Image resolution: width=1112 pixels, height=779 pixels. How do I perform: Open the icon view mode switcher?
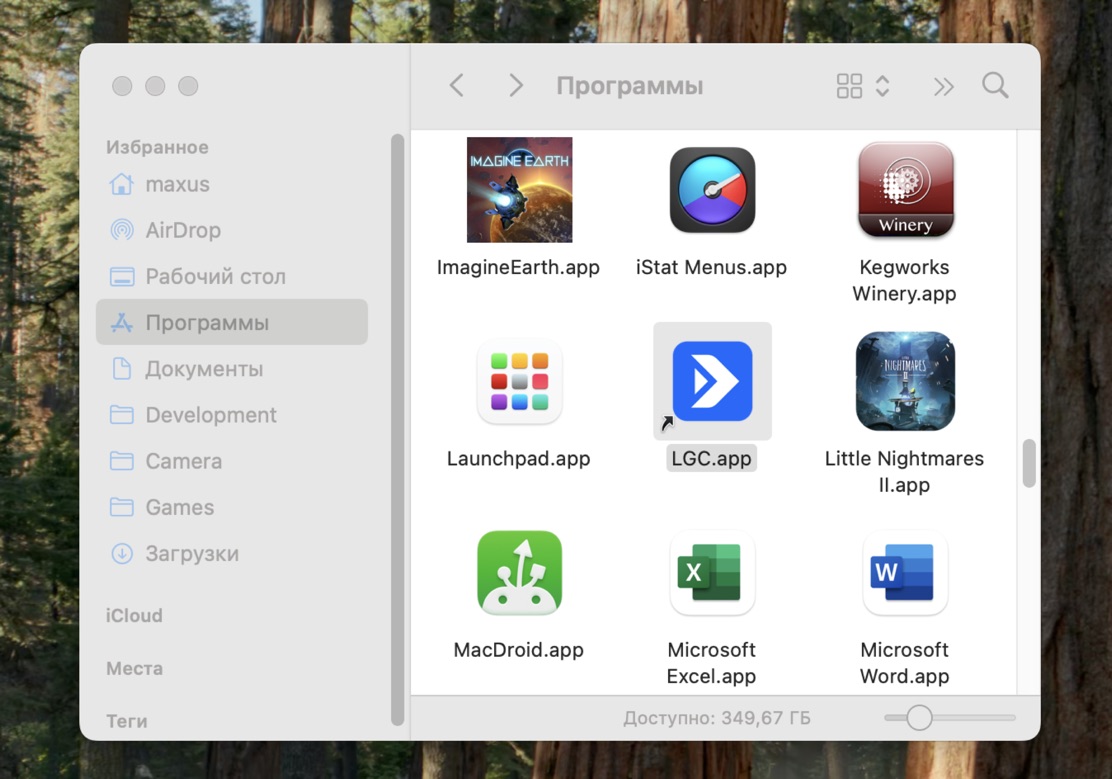tap(863, 86)
